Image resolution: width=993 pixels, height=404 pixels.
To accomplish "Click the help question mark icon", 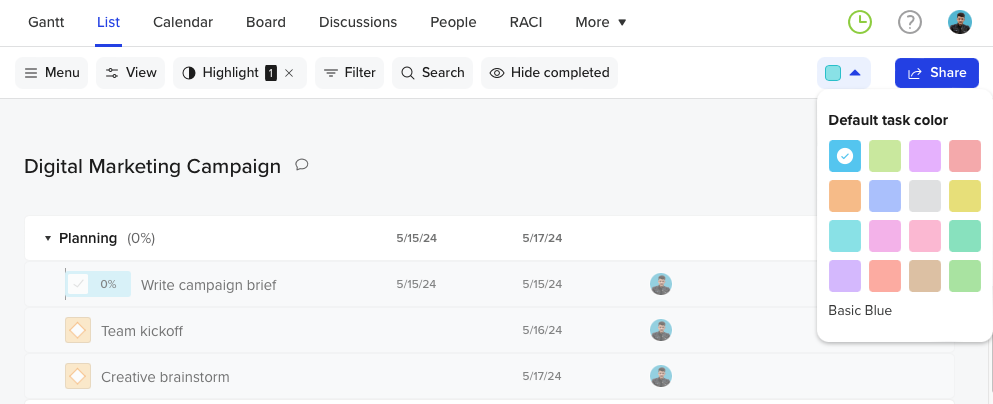I will point(909,22).
